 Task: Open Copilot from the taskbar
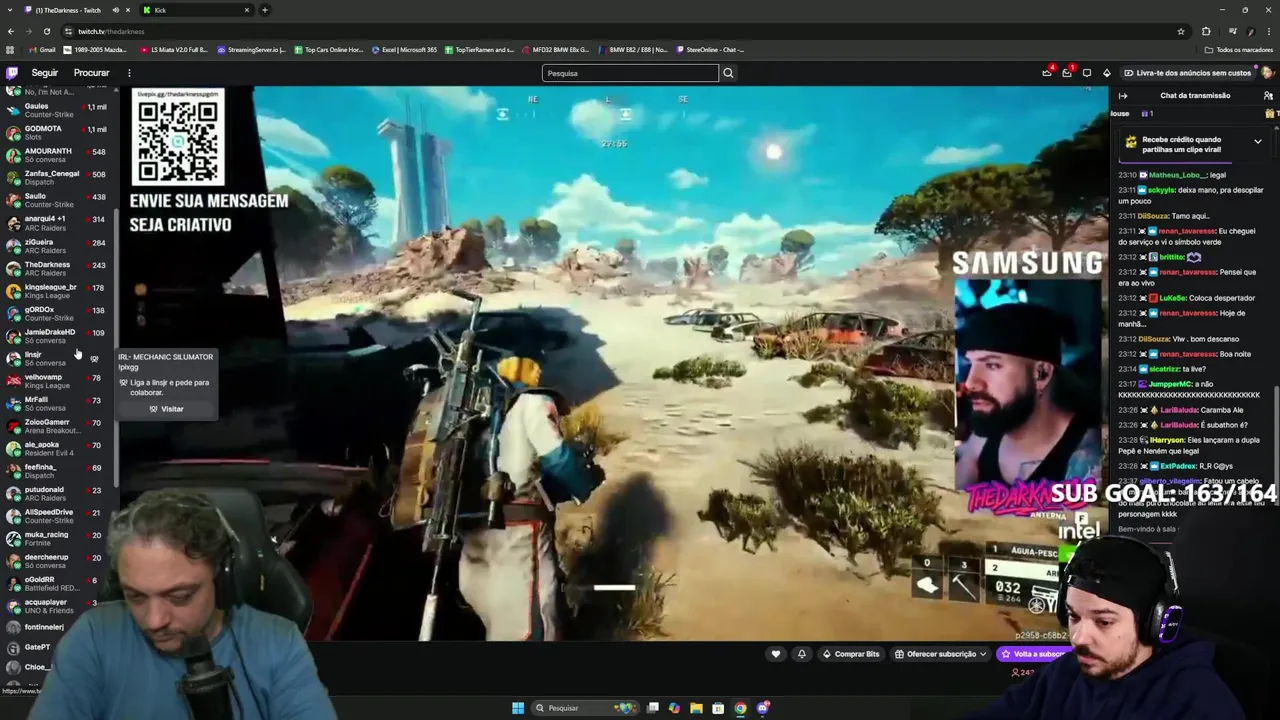pos(674,708)
